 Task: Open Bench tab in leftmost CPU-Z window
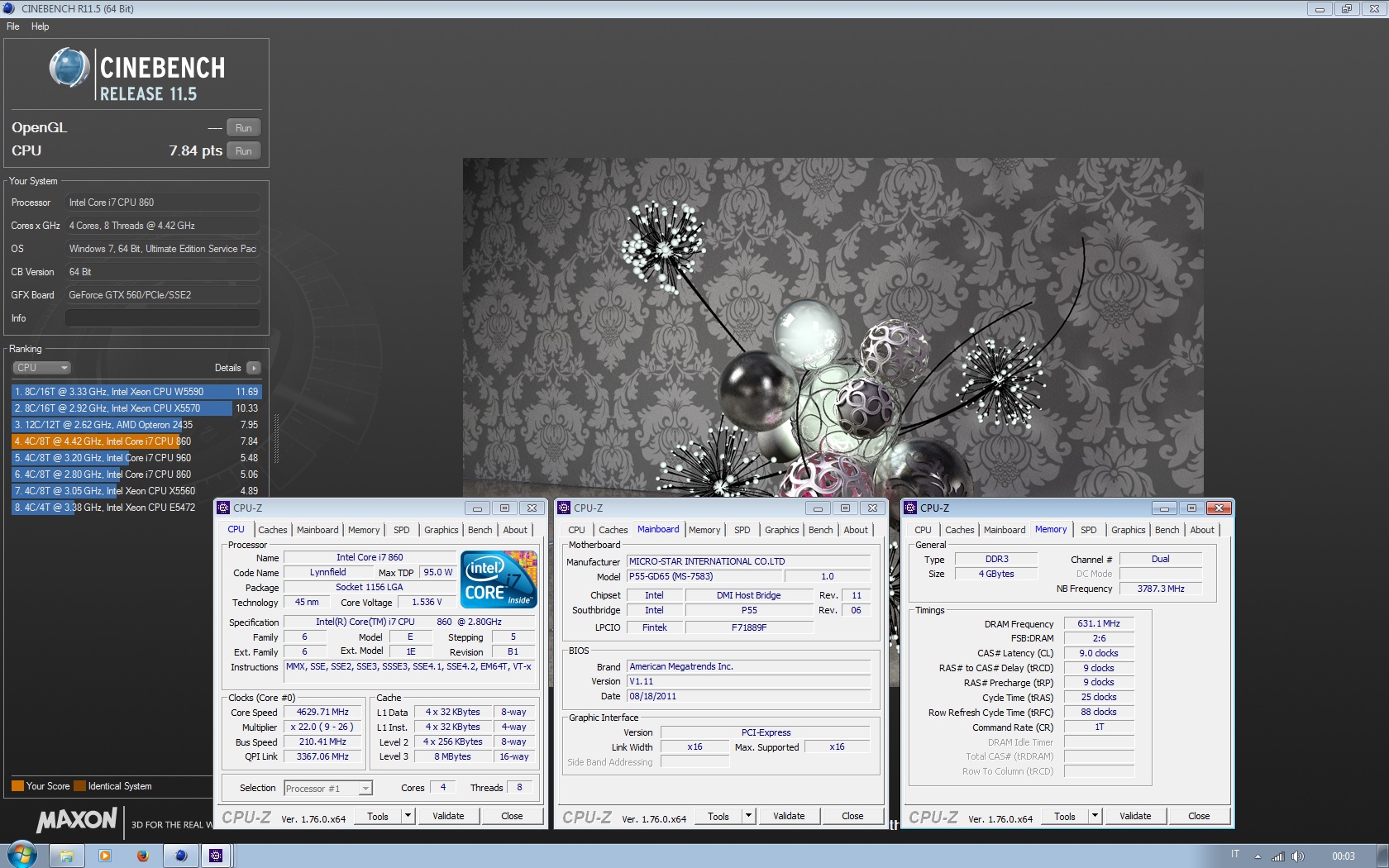pyautogui.click(x=480, y=530)
